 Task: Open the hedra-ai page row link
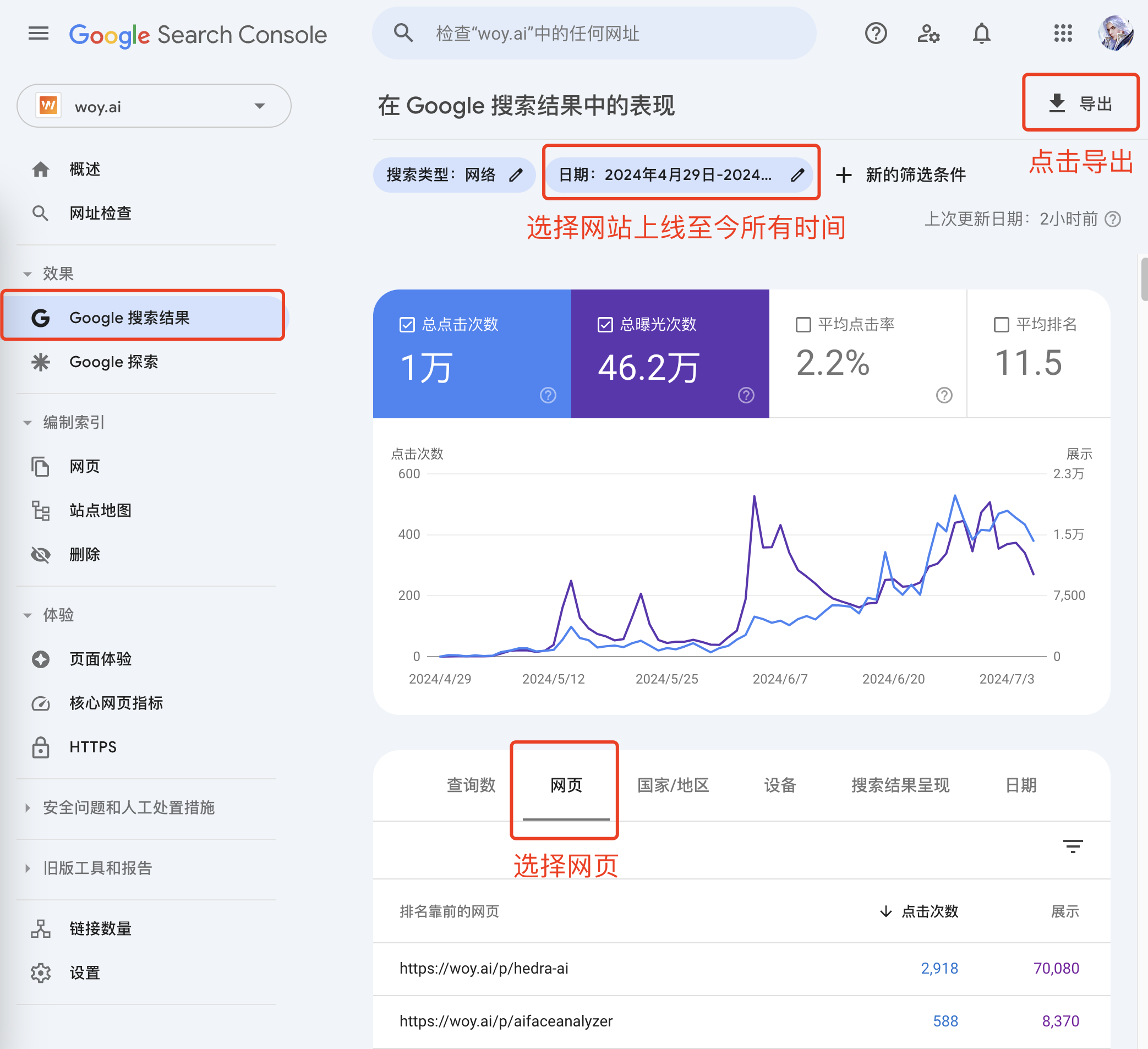click(484, 969)
